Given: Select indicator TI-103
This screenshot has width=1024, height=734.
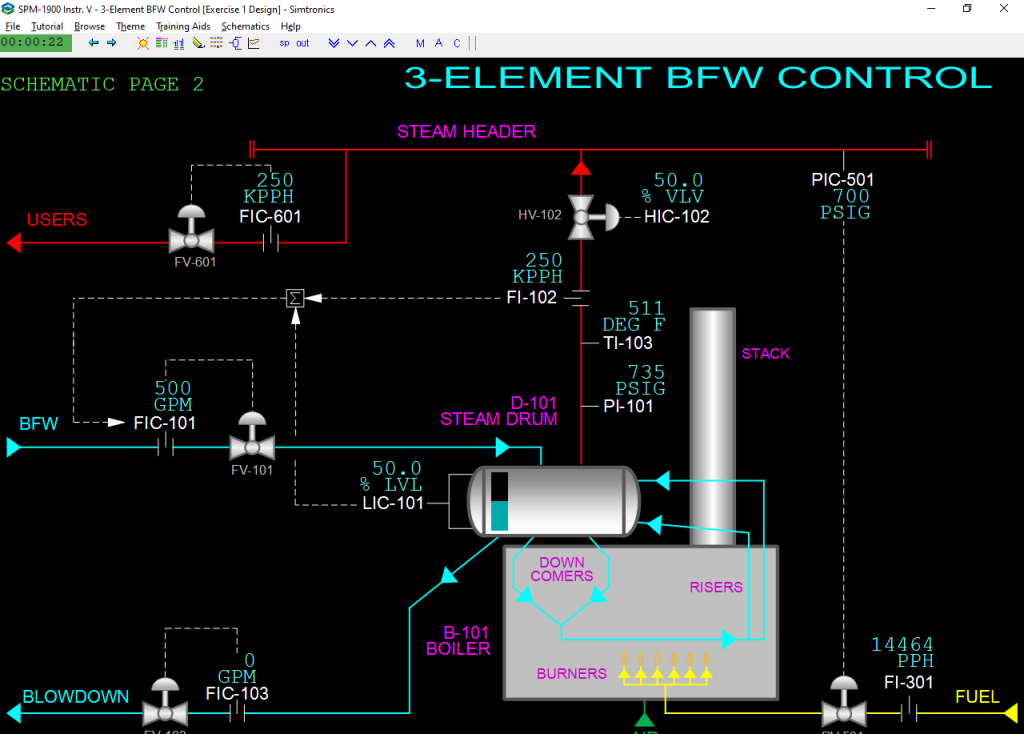Looking at the screenshot, I should click(x=628, y=342).
